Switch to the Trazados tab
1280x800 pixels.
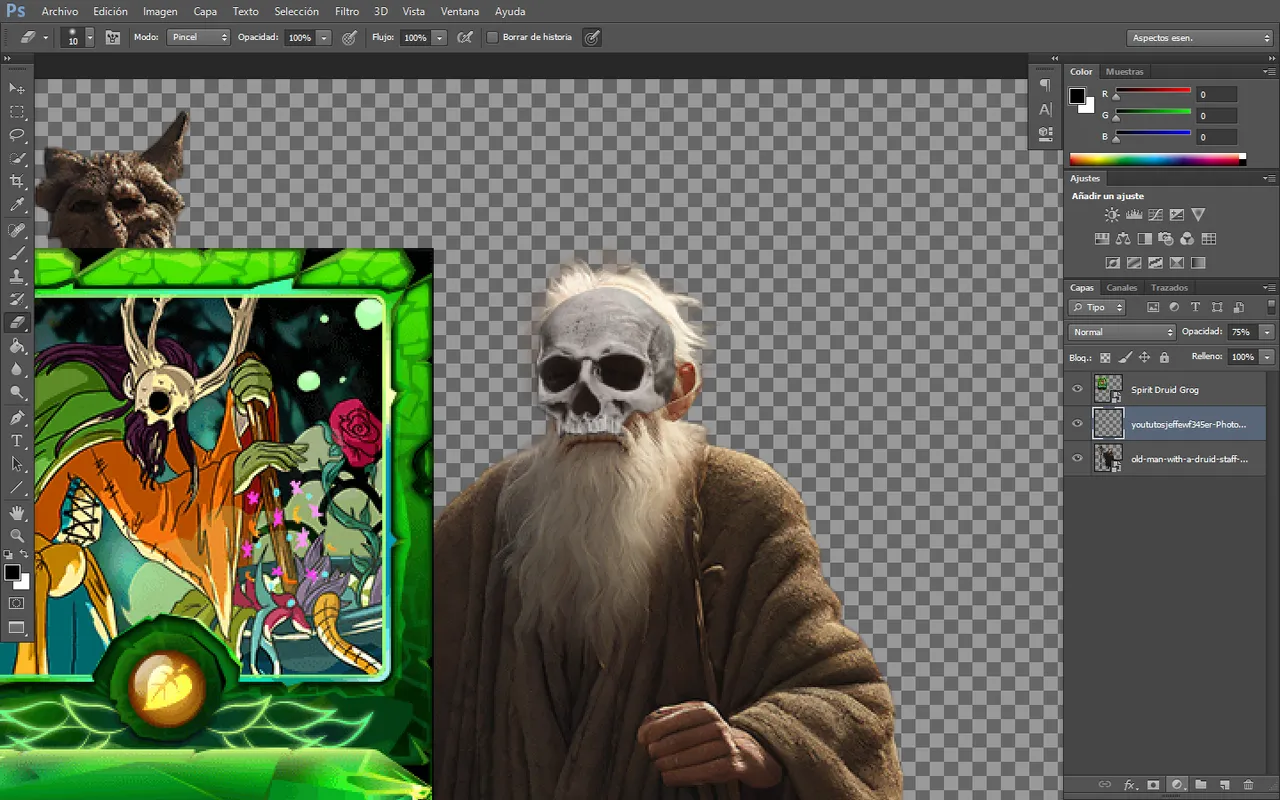1169,288
